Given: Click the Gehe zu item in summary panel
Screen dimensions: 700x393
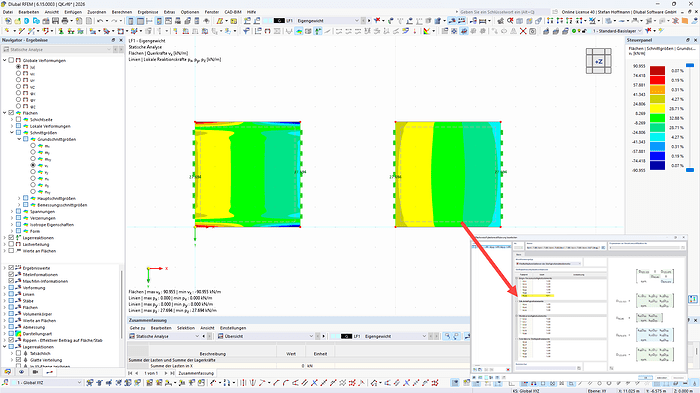Looking at the screenshot, I should pos(138,328).
